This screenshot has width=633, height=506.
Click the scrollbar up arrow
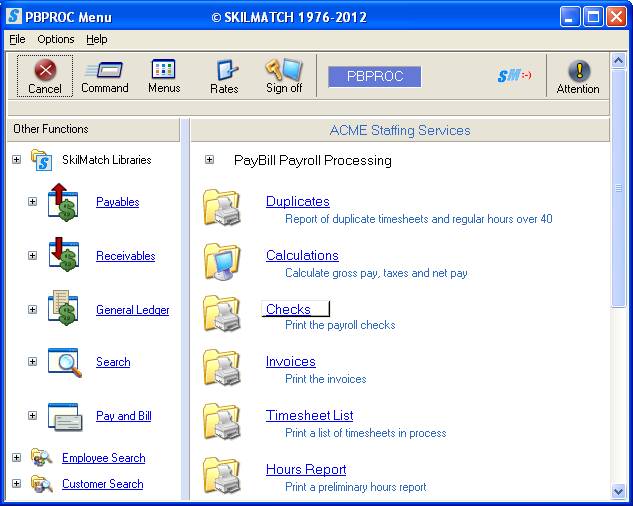point(618,60)
